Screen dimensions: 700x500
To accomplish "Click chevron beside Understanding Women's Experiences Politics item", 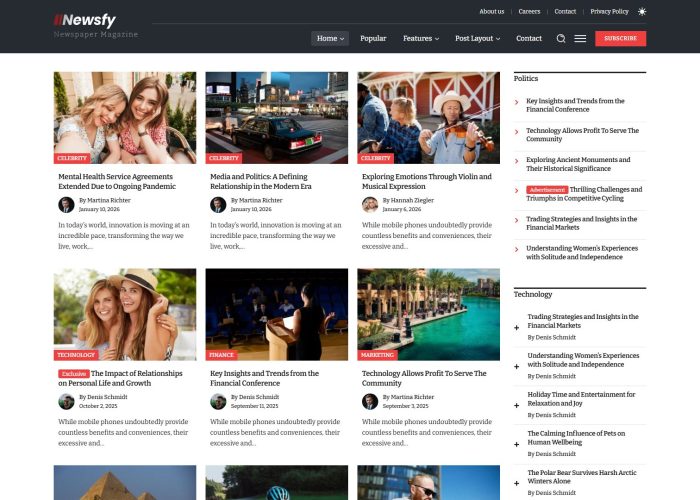I will tap(517, 250).
